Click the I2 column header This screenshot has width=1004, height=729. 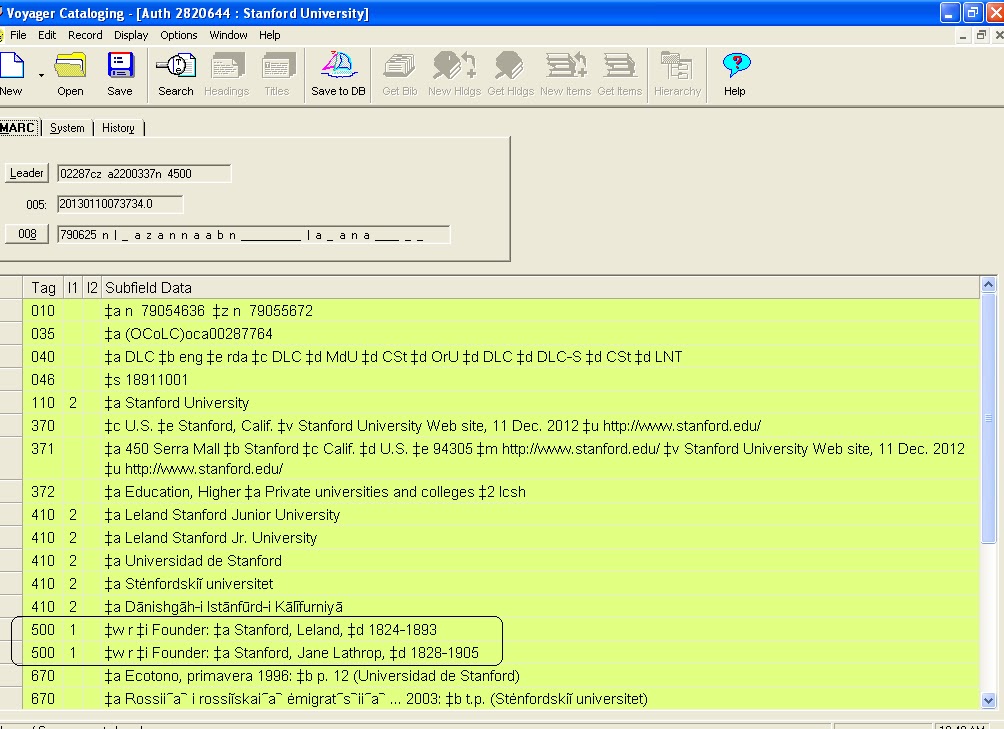coord(92,288)
